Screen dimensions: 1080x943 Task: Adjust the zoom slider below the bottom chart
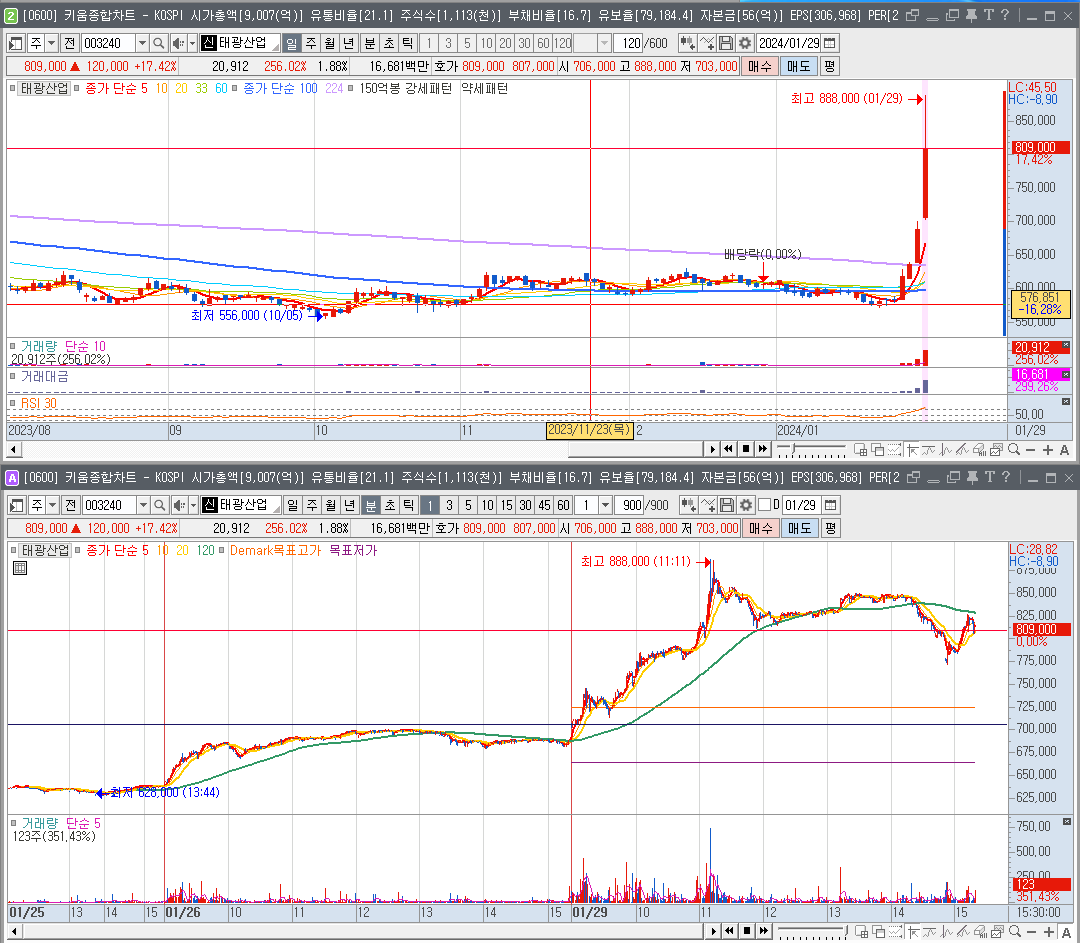click(813, 932)
